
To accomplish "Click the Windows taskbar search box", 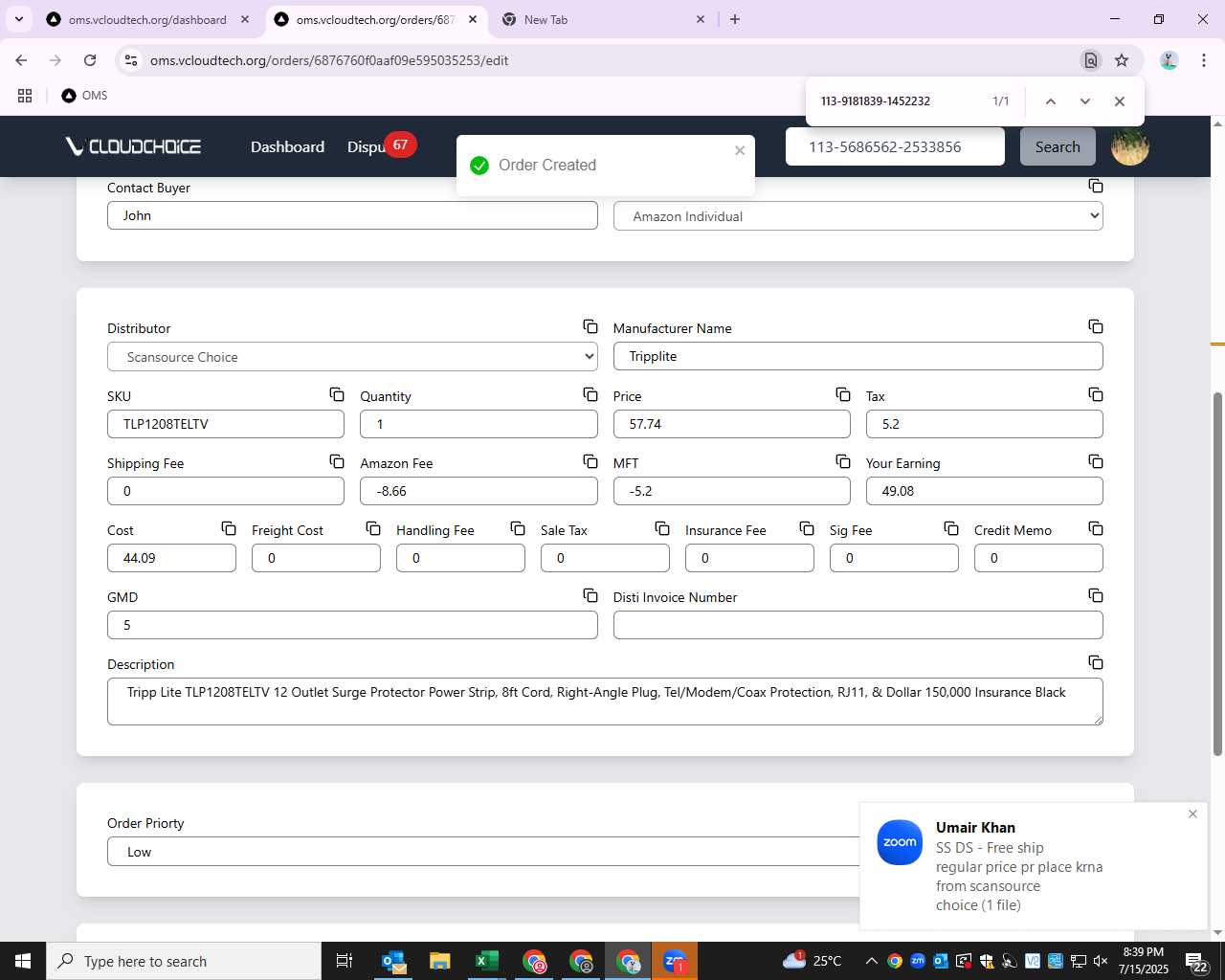I will (x=184, y=961).
